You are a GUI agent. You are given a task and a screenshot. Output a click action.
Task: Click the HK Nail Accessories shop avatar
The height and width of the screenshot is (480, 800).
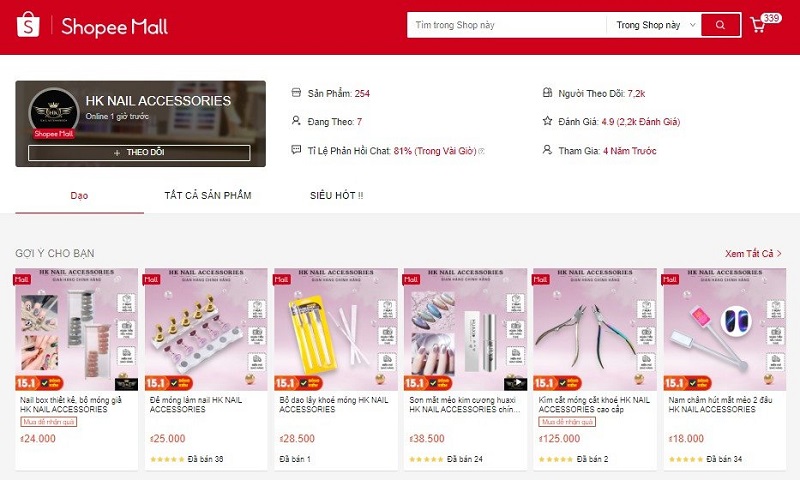(54, 112)
